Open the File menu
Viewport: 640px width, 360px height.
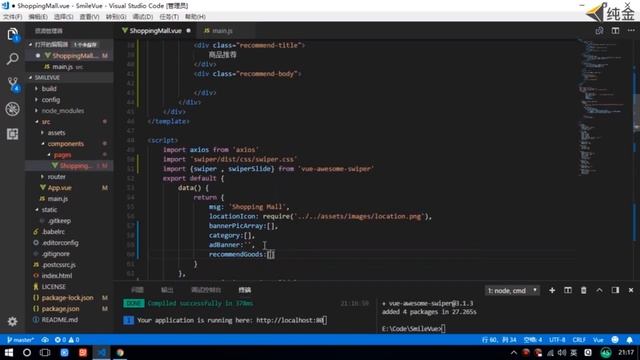point(13,17)
